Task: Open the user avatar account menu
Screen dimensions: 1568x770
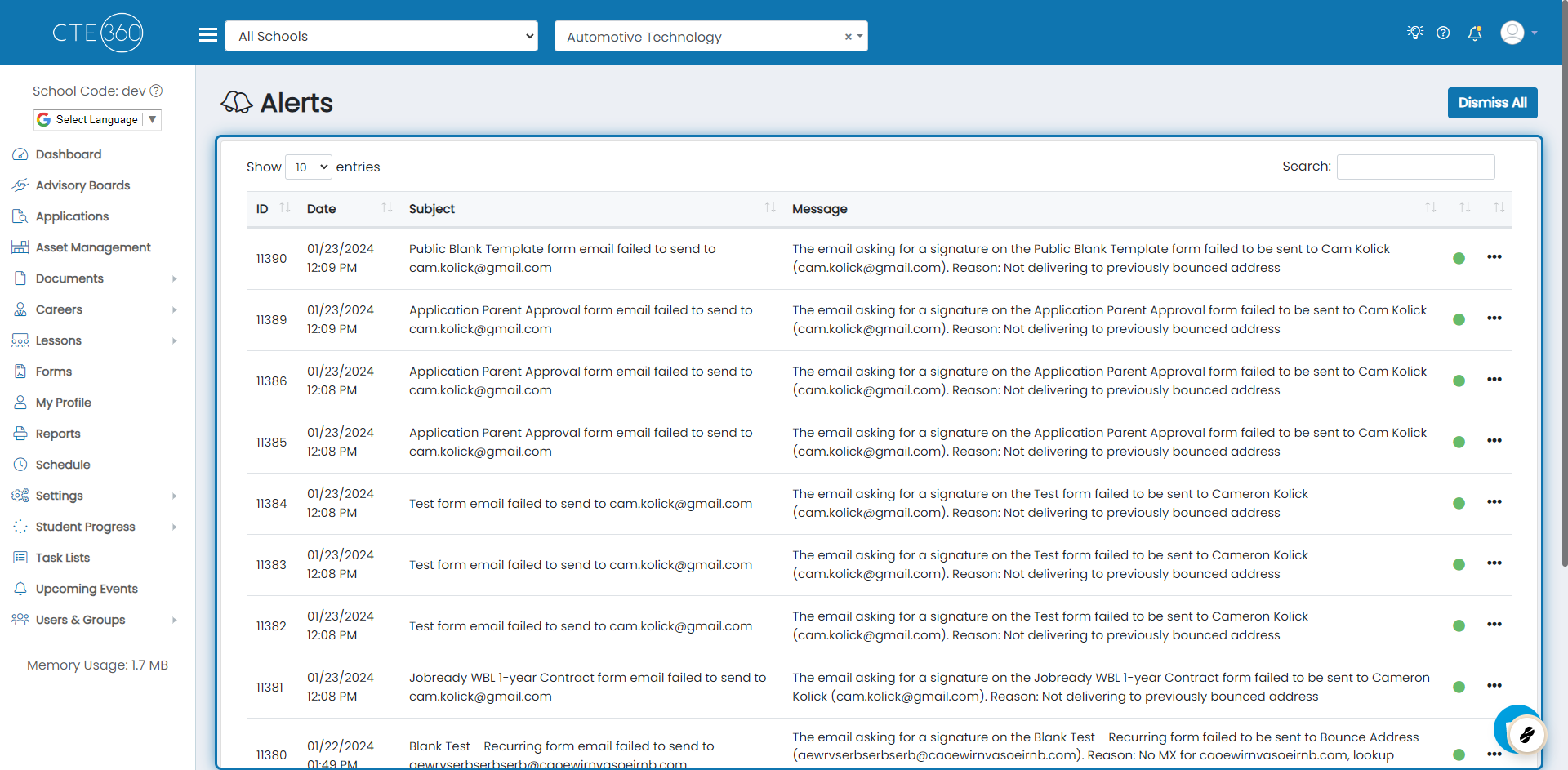Action: click(1519, 33)
